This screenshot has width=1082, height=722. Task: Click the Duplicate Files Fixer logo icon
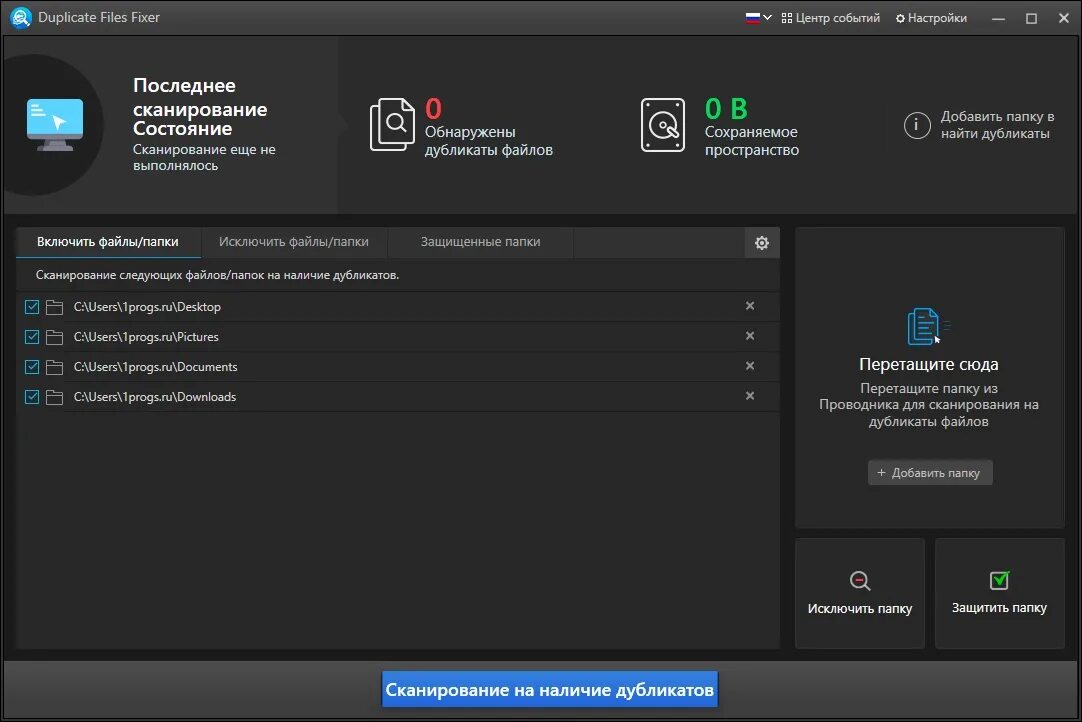[x=20, y=17]
